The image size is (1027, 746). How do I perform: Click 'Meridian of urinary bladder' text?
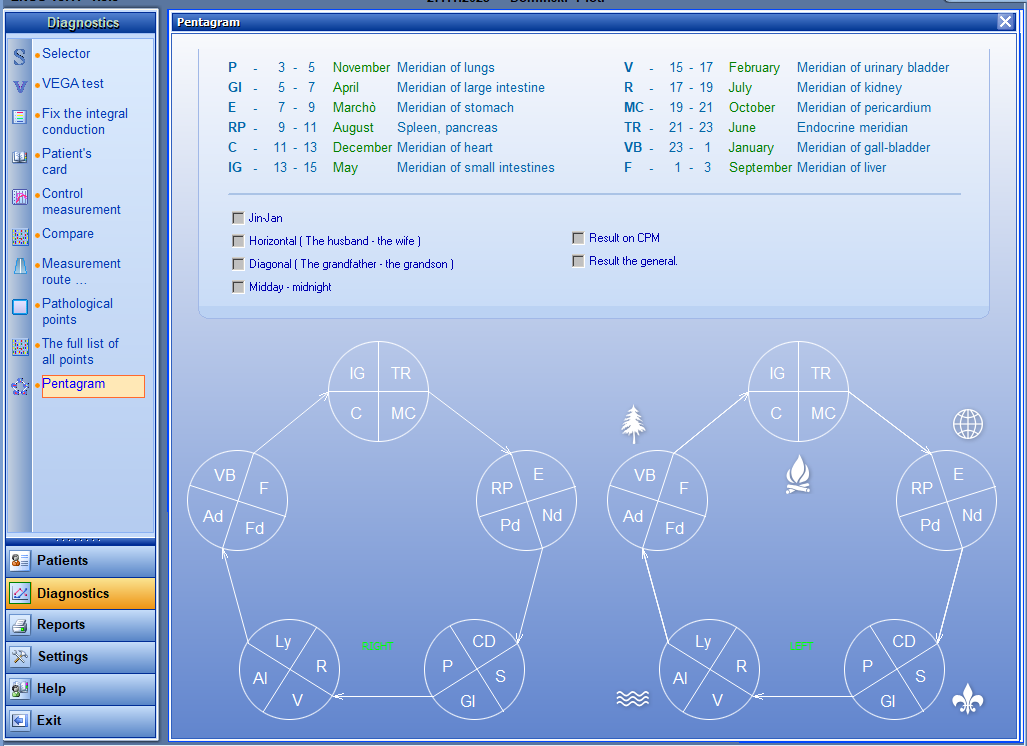point(872,67)
